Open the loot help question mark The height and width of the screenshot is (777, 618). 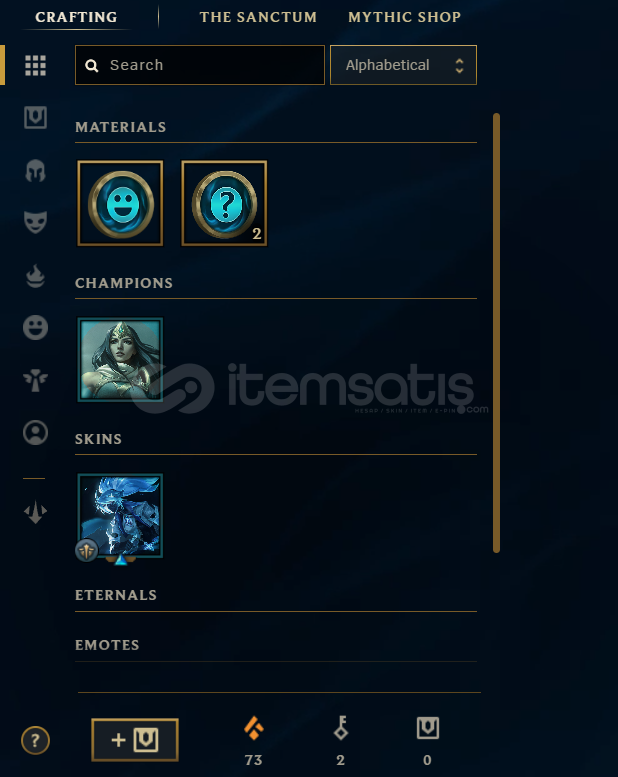tap(35, 740)
